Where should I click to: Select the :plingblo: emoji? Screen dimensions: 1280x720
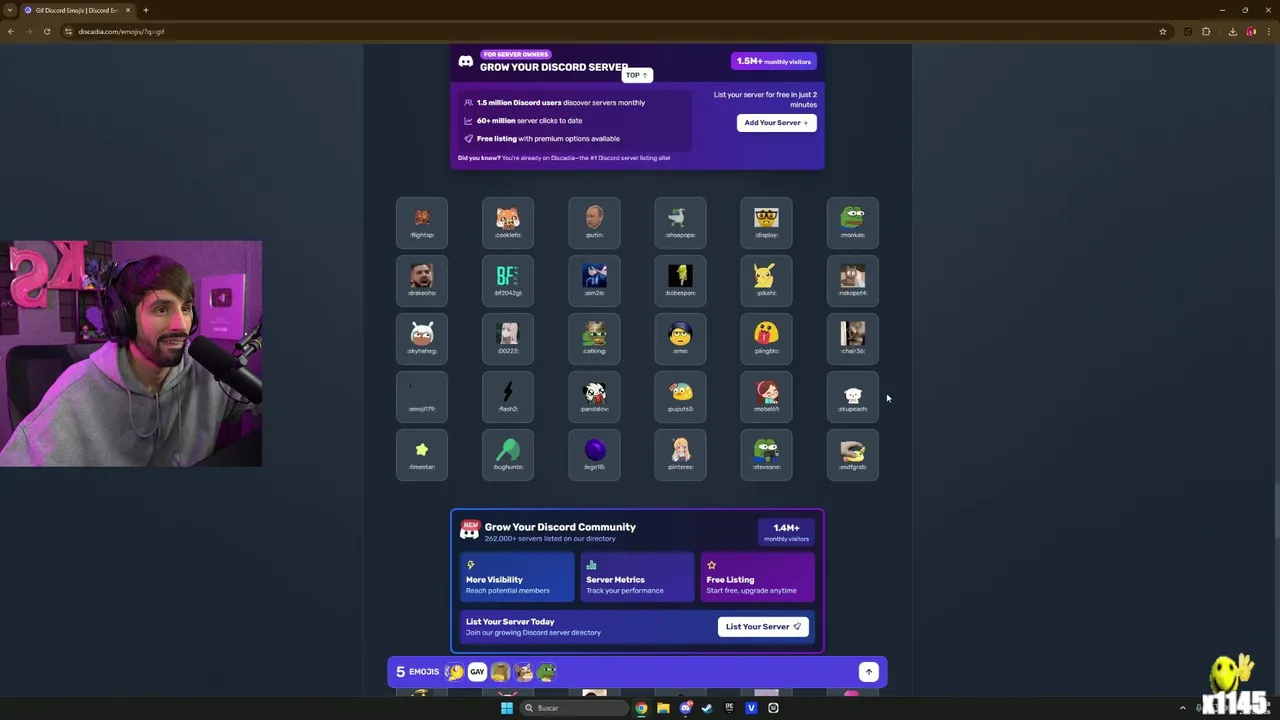766,339
